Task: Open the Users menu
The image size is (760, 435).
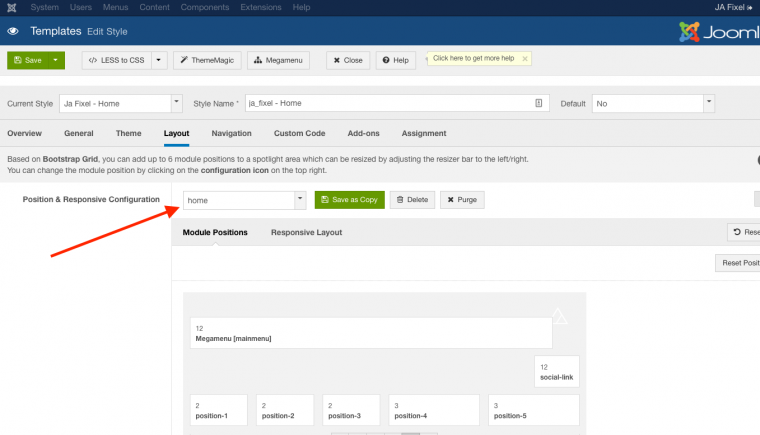Action: (x=80, y=7)
